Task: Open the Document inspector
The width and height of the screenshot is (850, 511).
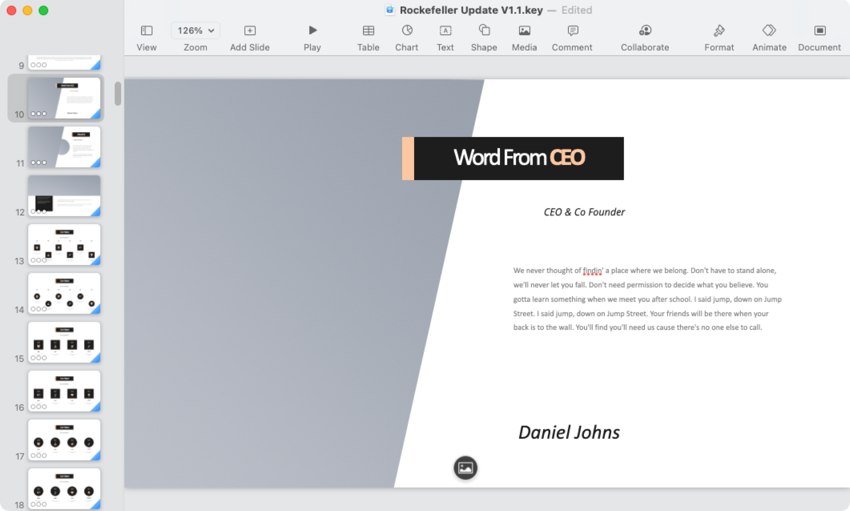Action: point(820,30)
